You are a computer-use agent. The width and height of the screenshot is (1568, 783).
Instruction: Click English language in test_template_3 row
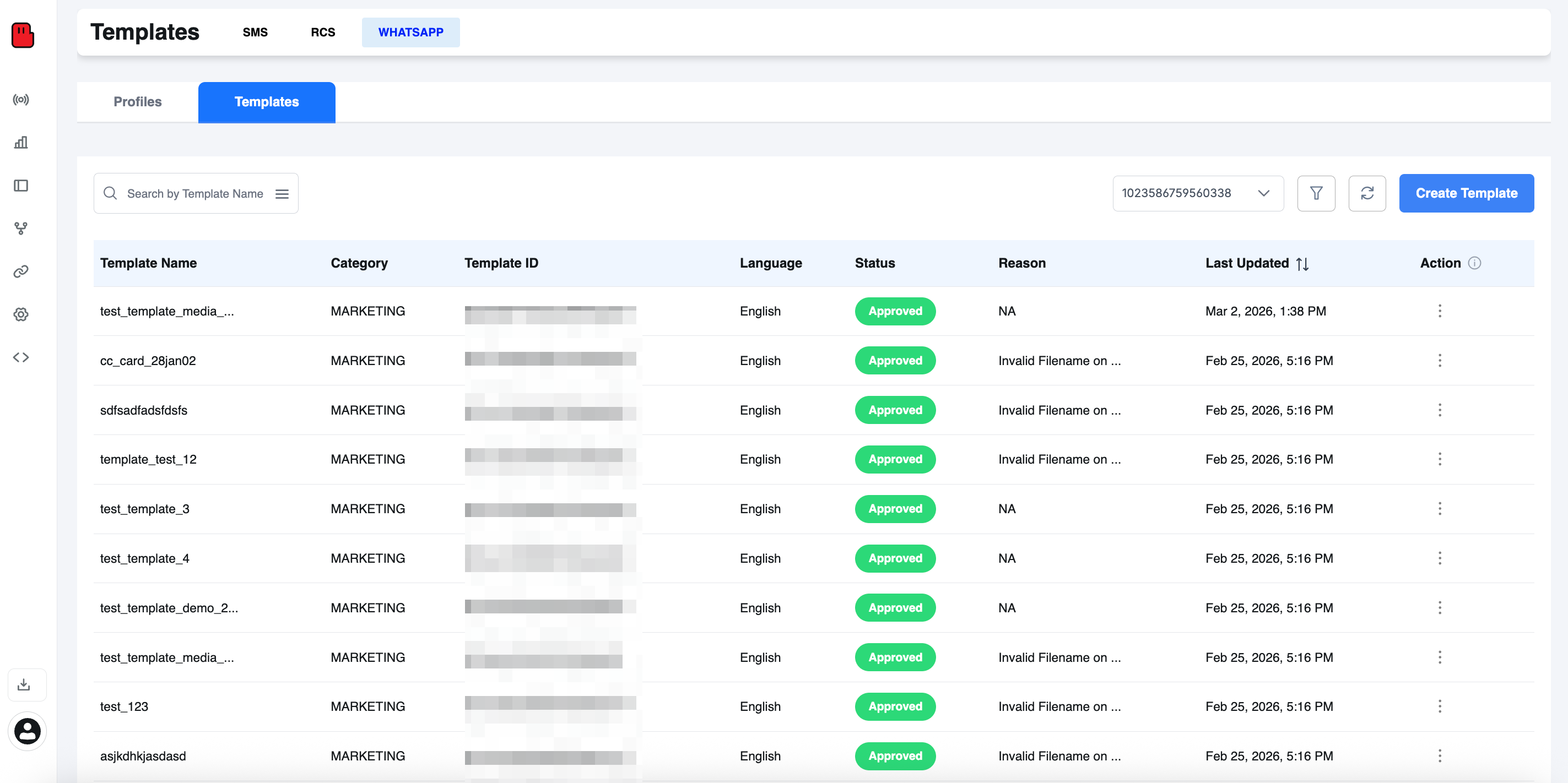(760, 509)
